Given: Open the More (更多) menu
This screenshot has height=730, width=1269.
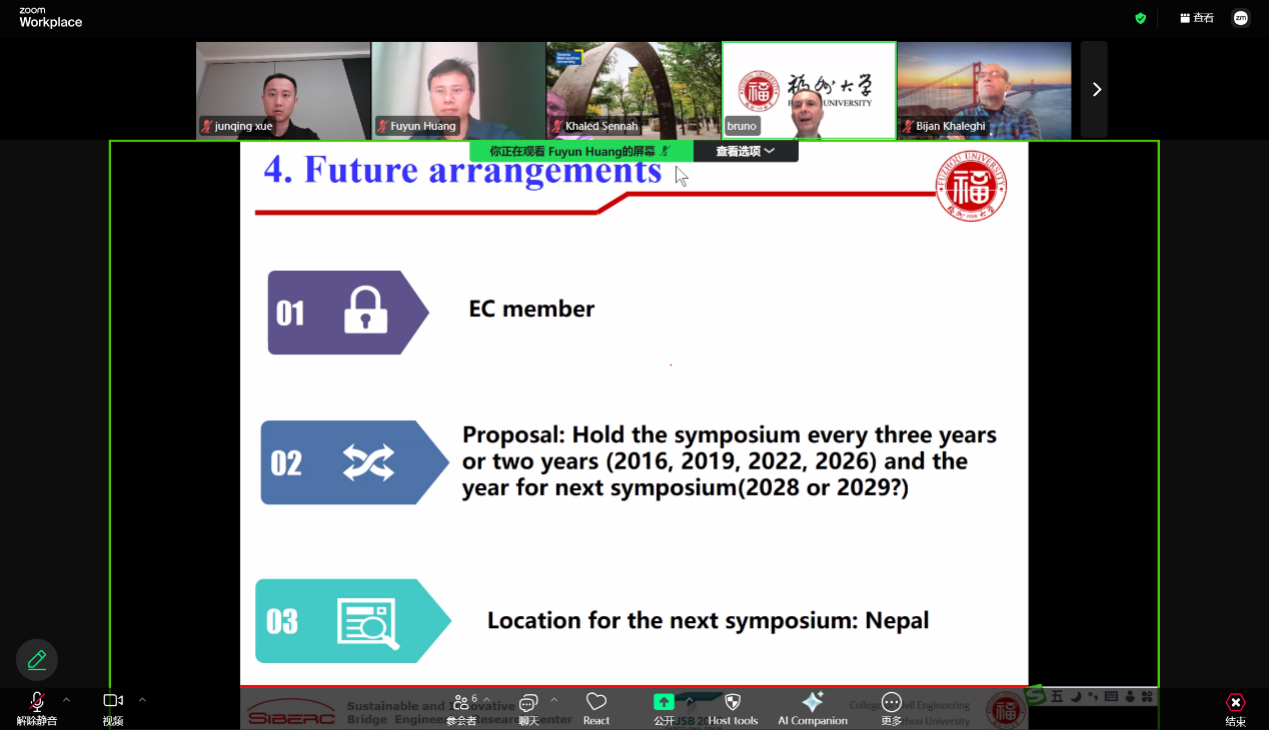Looking at the screenshot, I should click(891, 708).
